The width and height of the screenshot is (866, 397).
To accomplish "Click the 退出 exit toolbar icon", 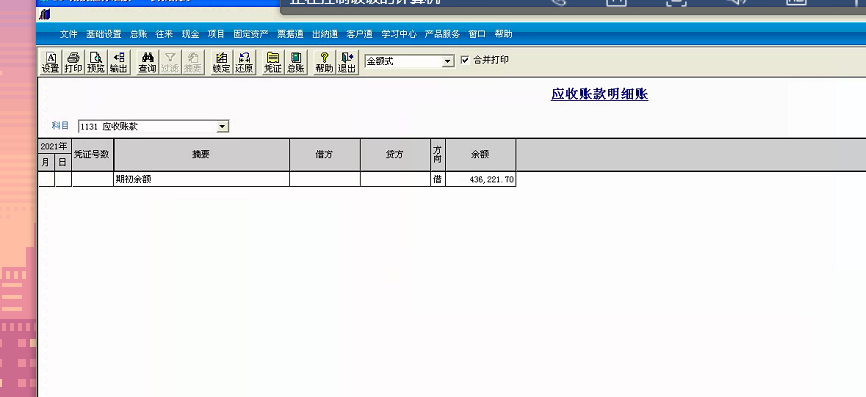I will coord(347,62).
